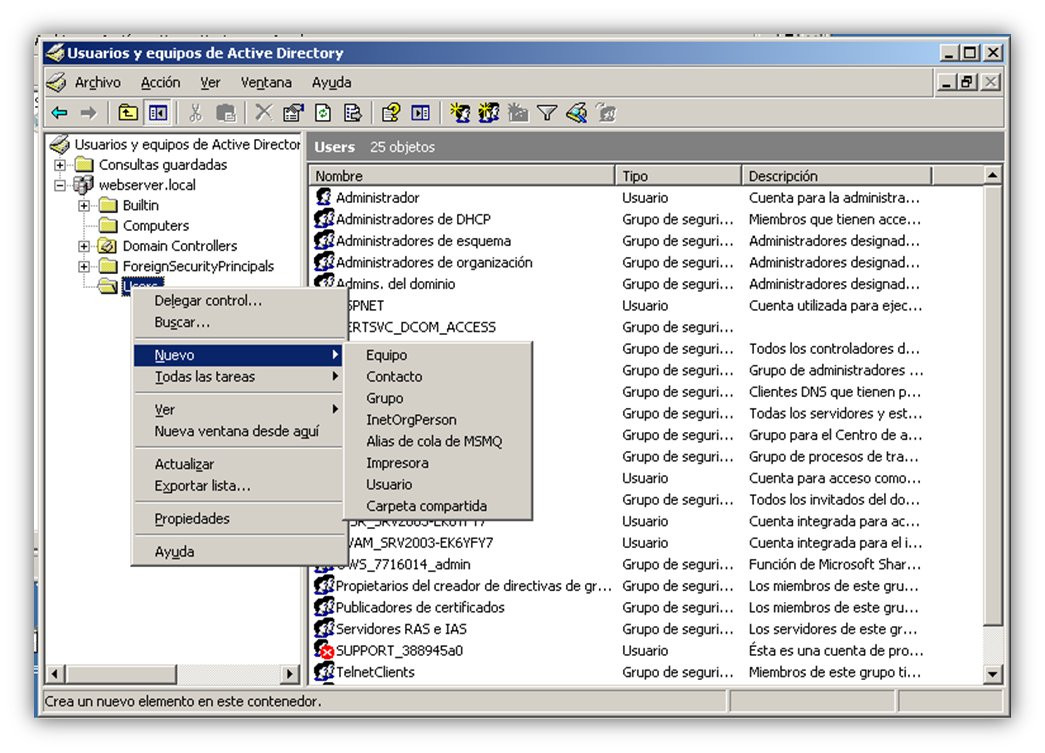
Task: Open the Todas las tareas submenu arrow
Action: click(x=335, y=376)
